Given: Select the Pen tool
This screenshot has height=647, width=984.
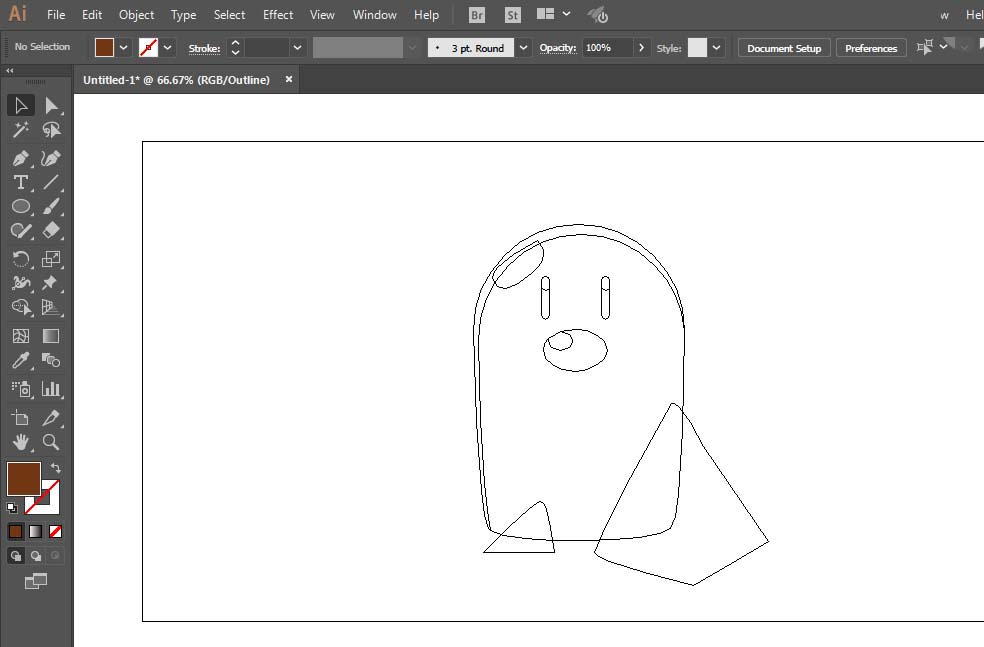Looking at the screenshot, I should pos(20,158).
